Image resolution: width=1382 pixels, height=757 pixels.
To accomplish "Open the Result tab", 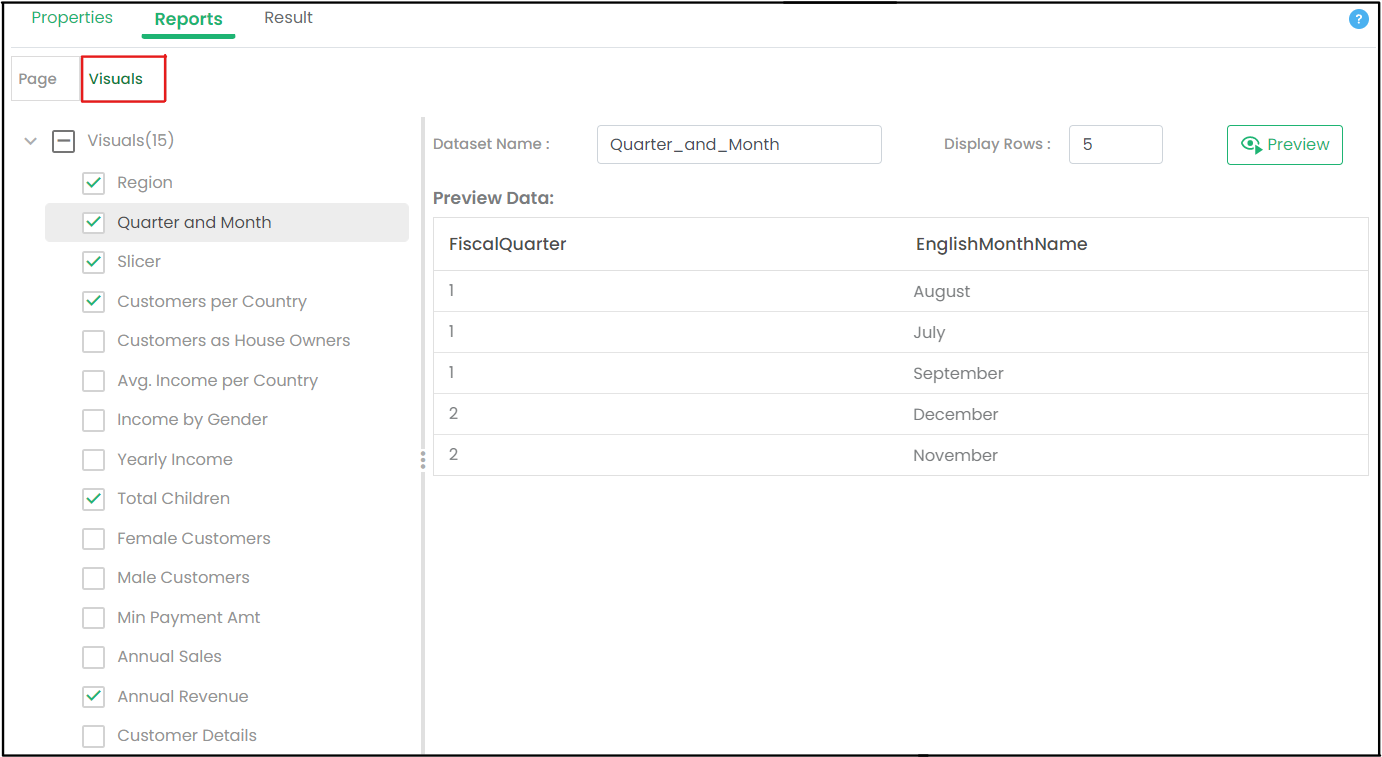I will click(288, 18).
